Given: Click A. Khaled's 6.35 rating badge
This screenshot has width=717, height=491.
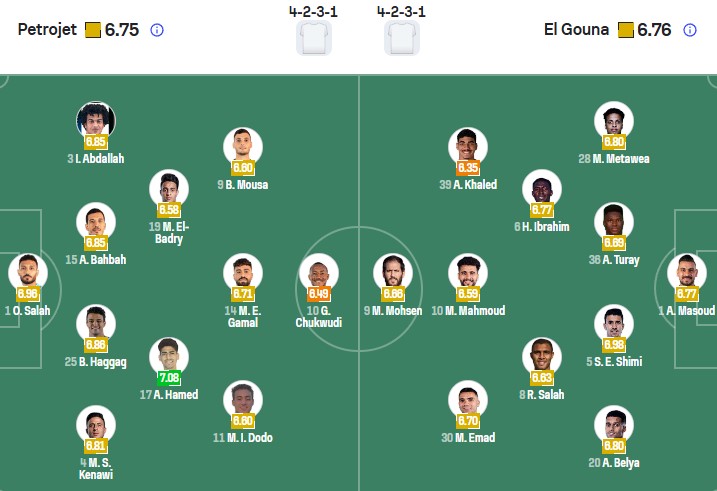Looking at the screenshot, I should click(468, 168).
